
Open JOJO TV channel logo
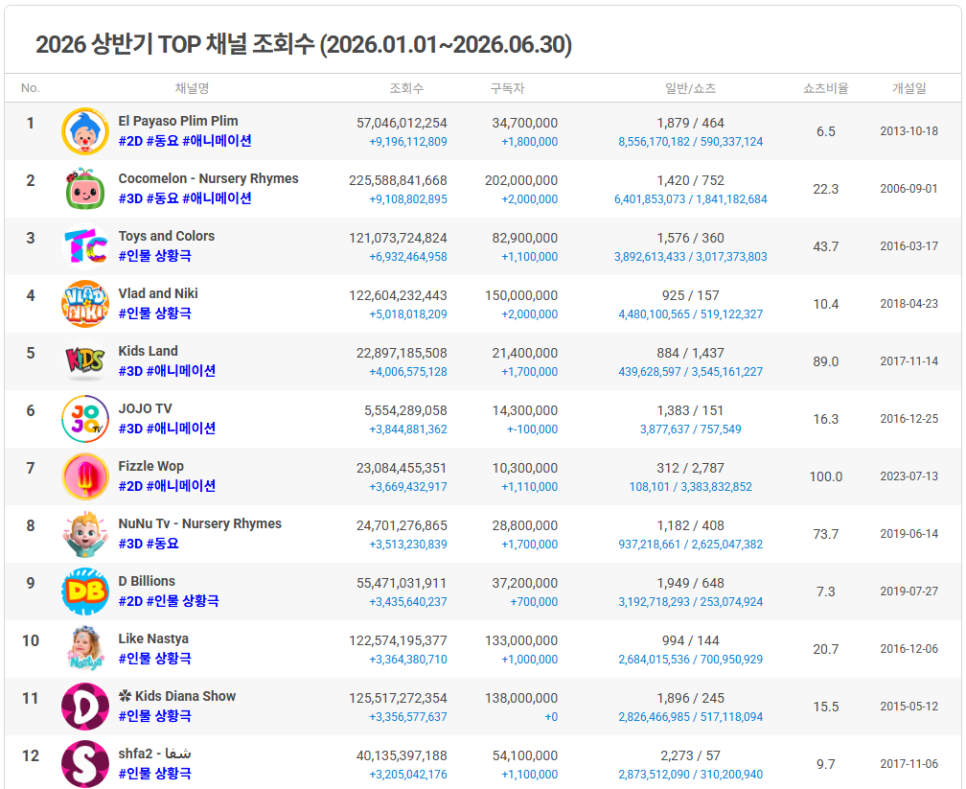click(85, 419)
